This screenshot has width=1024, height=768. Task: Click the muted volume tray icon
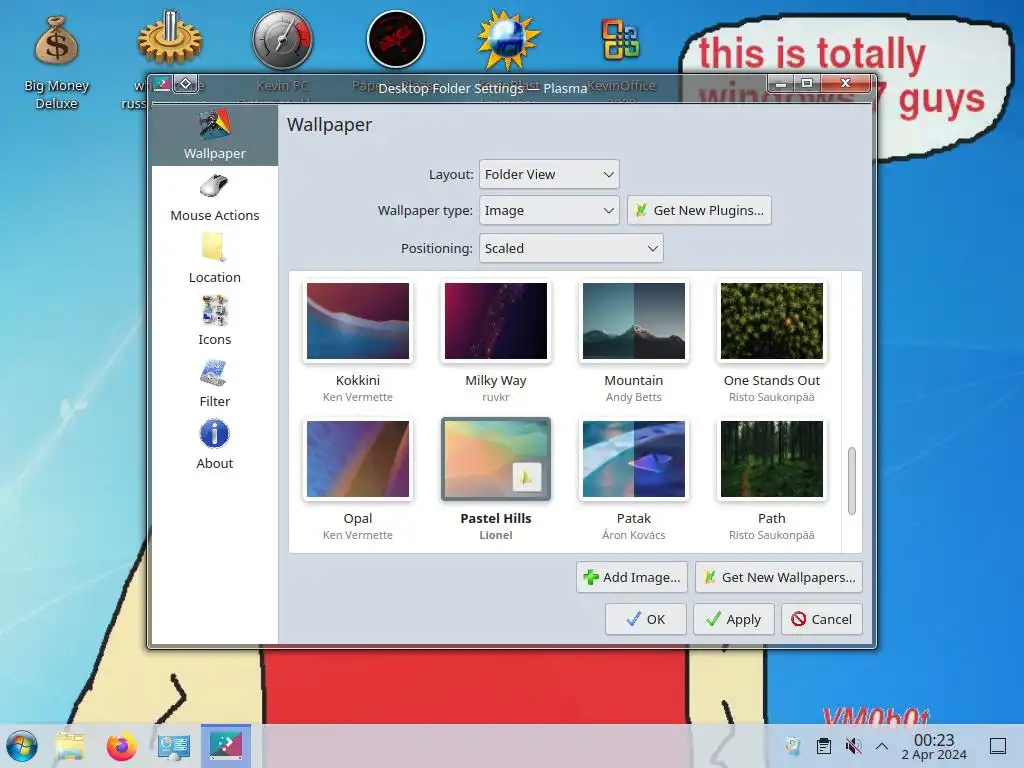[853, 746]
